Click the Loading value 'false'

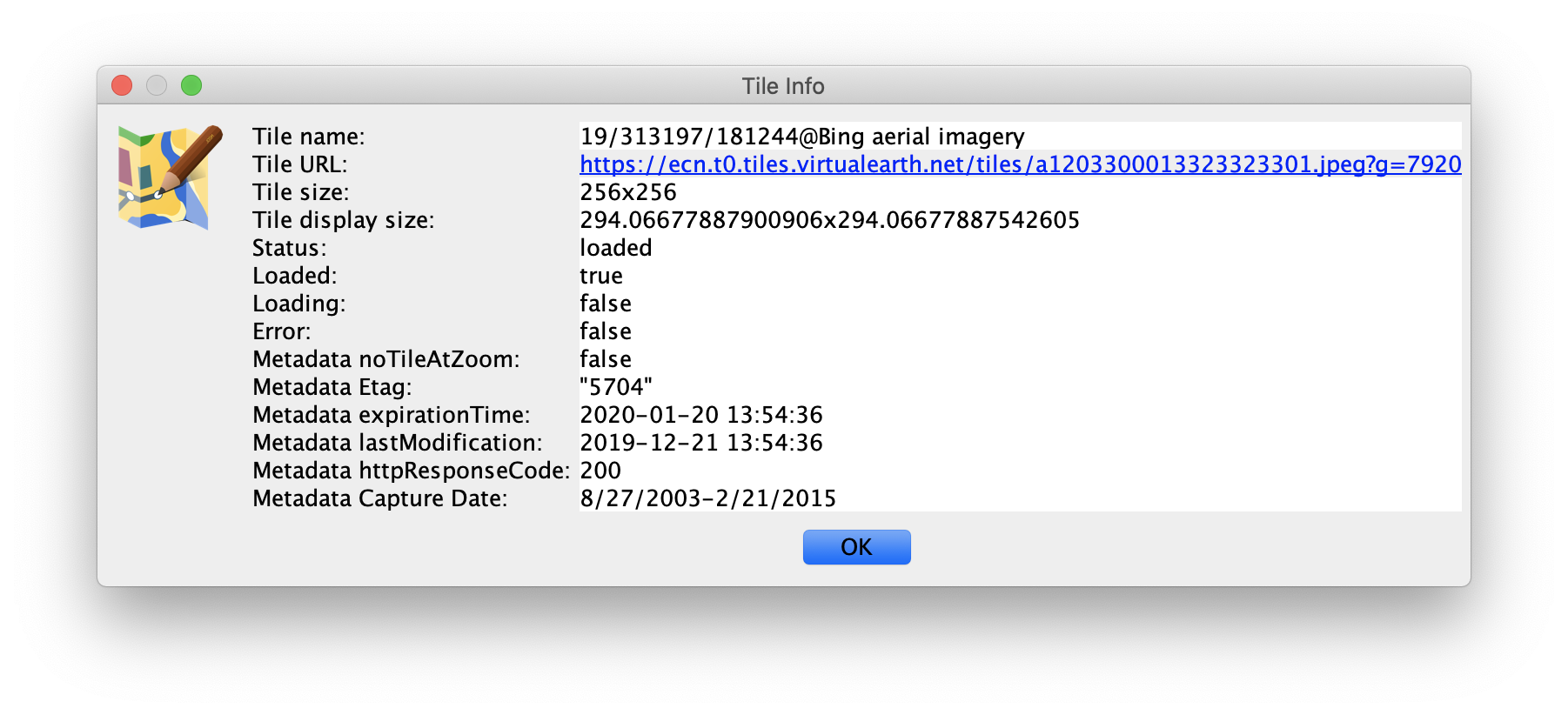[x=606, y=304]
